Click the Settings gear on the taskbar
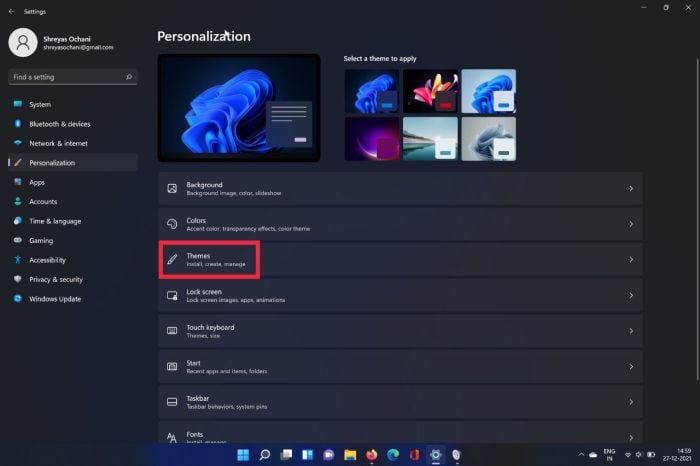 click(436, 455)
